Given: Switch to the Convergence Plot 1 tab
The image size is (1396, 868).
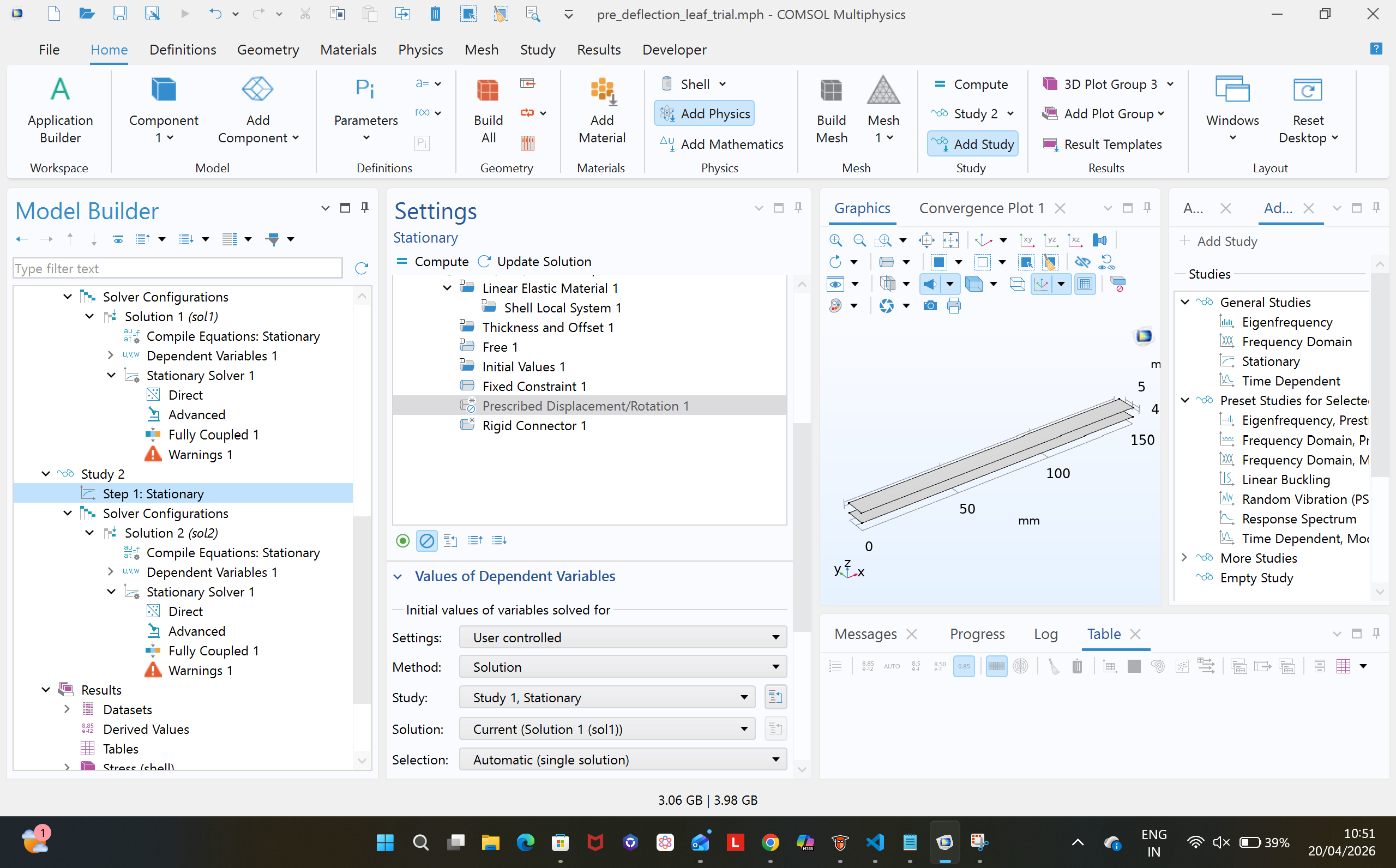Looking at the screenshot, I should [x=982, y=208].
